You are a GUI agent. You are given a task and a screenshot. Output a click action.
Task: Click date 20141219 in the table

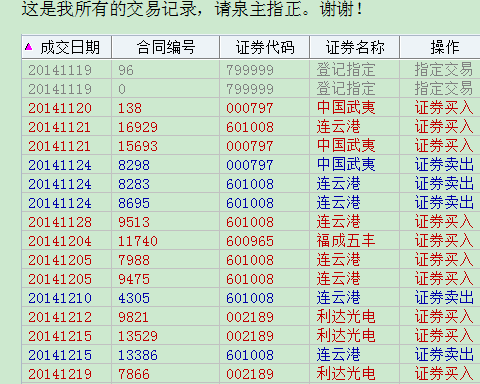60,374
